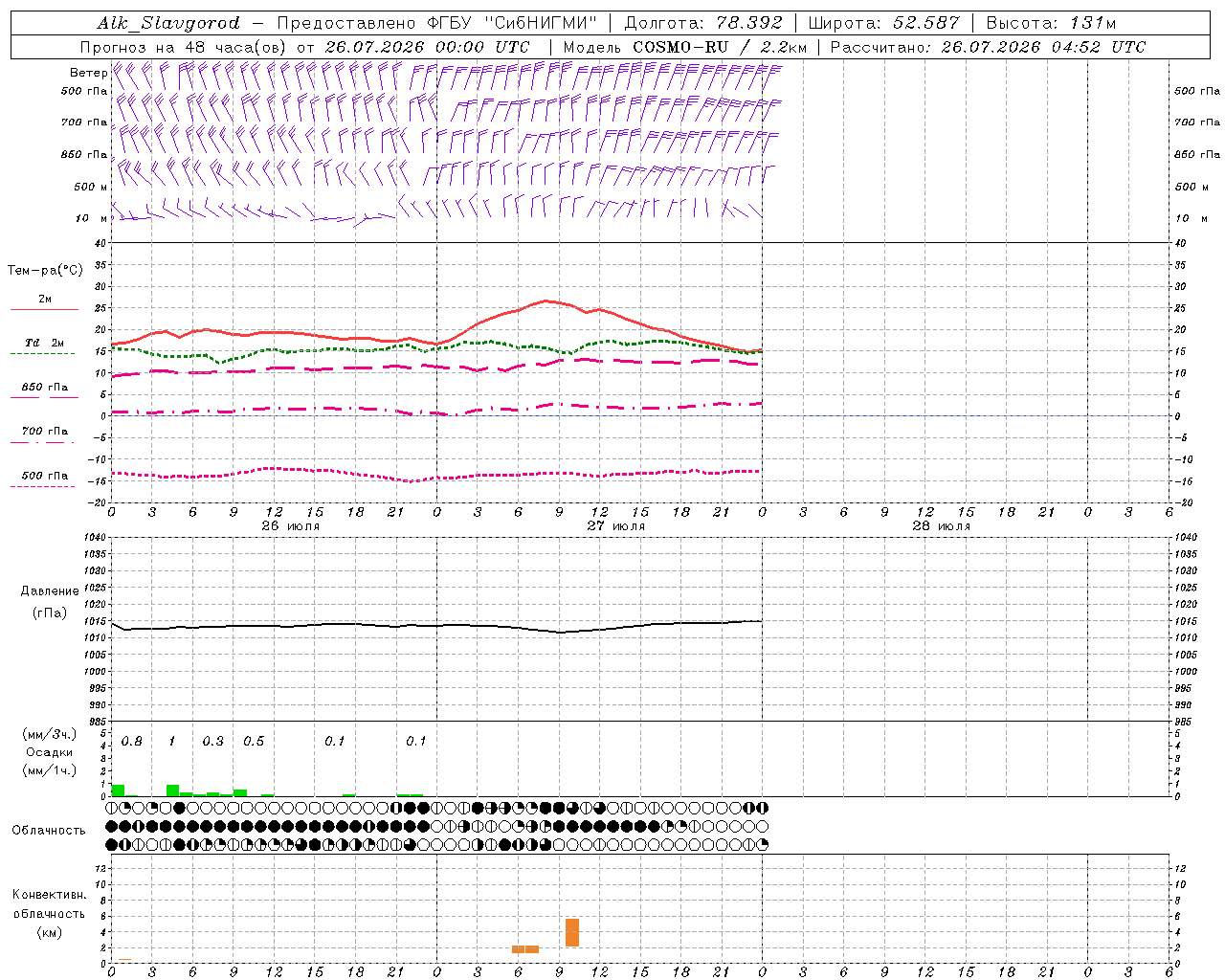The height and width of the screenshot is (980, 1225).
Task: Select the Долгота 78.392 header field
Action: (x=703, y=23)
